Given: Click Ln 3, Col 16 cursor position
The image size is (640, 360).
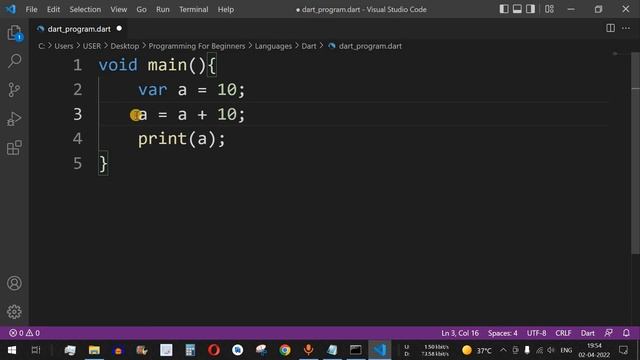Looking at the screenshot, I should coord(460,333).
